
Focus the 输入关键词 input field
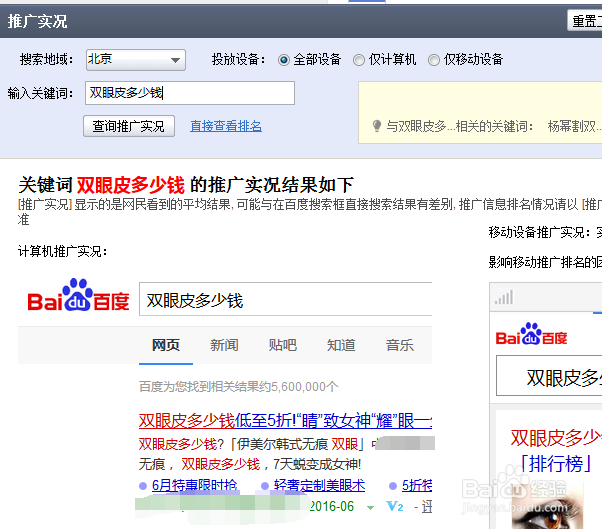point(190,93)
